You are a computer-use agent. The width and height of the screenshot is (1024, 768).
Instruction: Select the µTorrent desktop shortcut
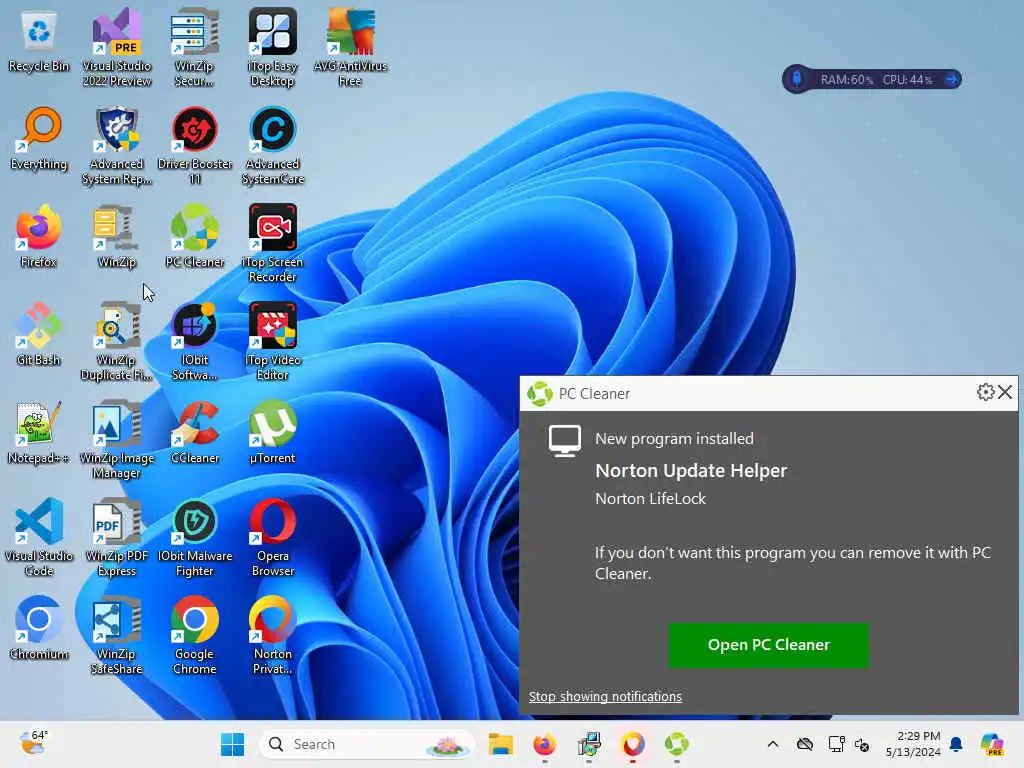[x=272, y=432]
